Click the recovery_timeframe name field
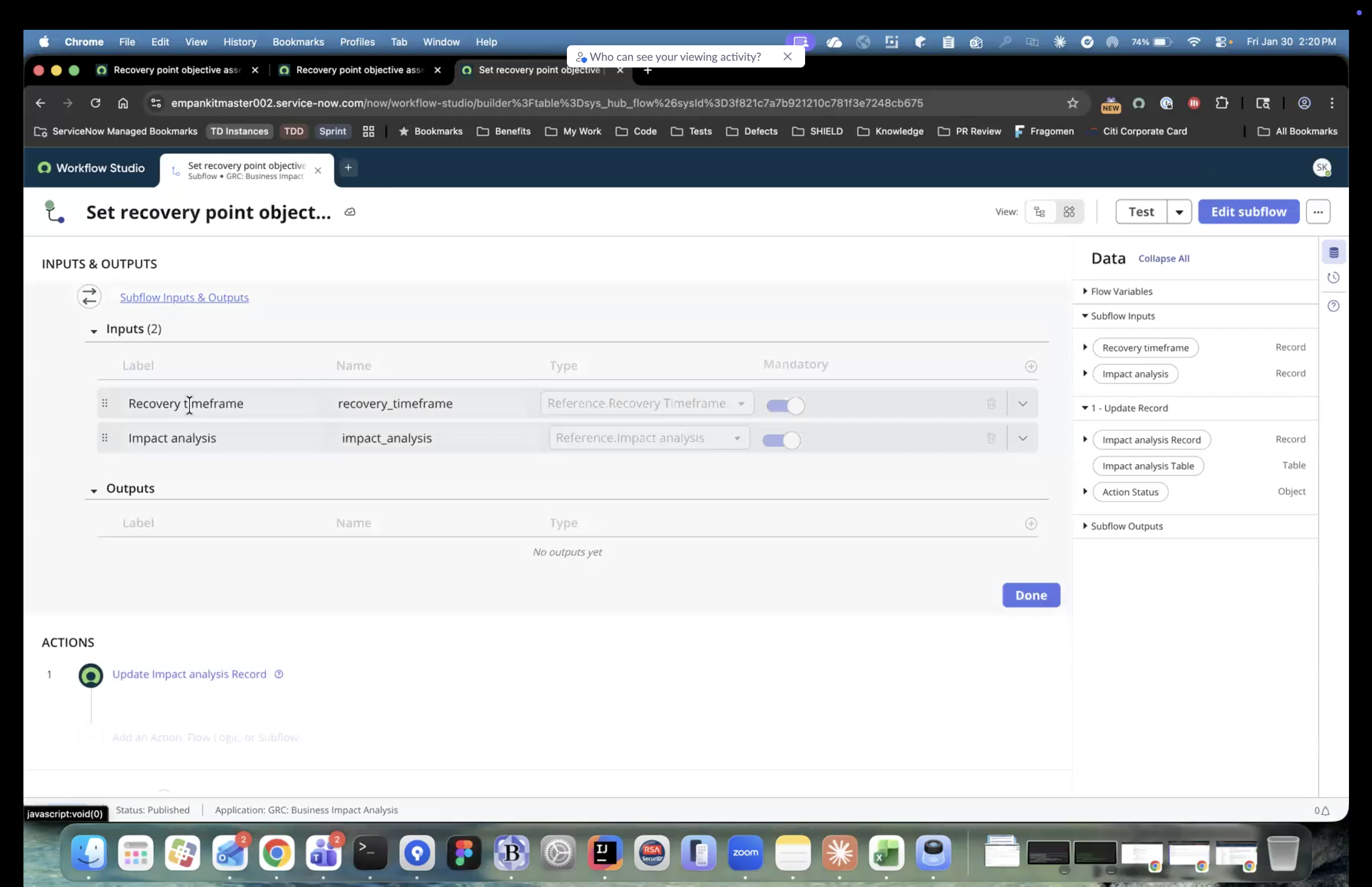 point(395,404)
